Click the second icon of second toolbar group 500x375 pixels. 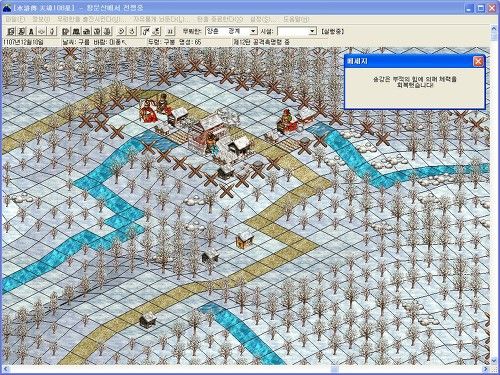pos(76,31)
